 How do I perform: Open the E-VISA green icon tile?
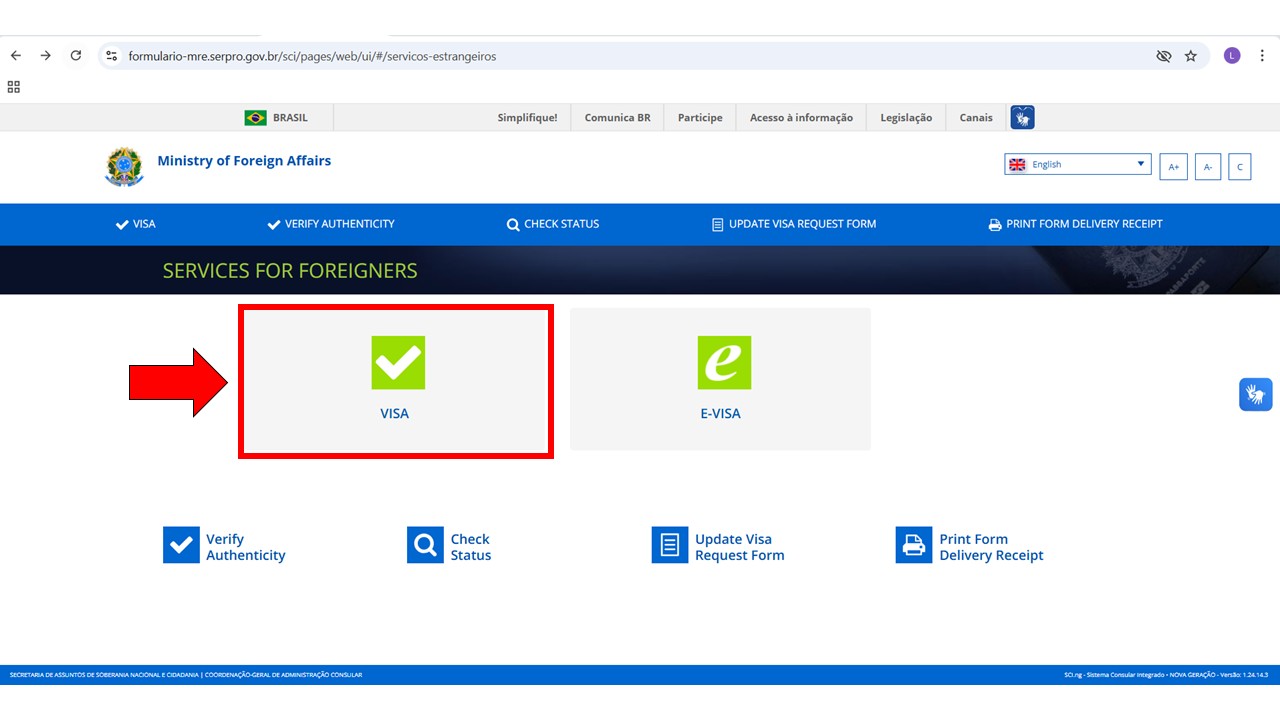[724, 362]
